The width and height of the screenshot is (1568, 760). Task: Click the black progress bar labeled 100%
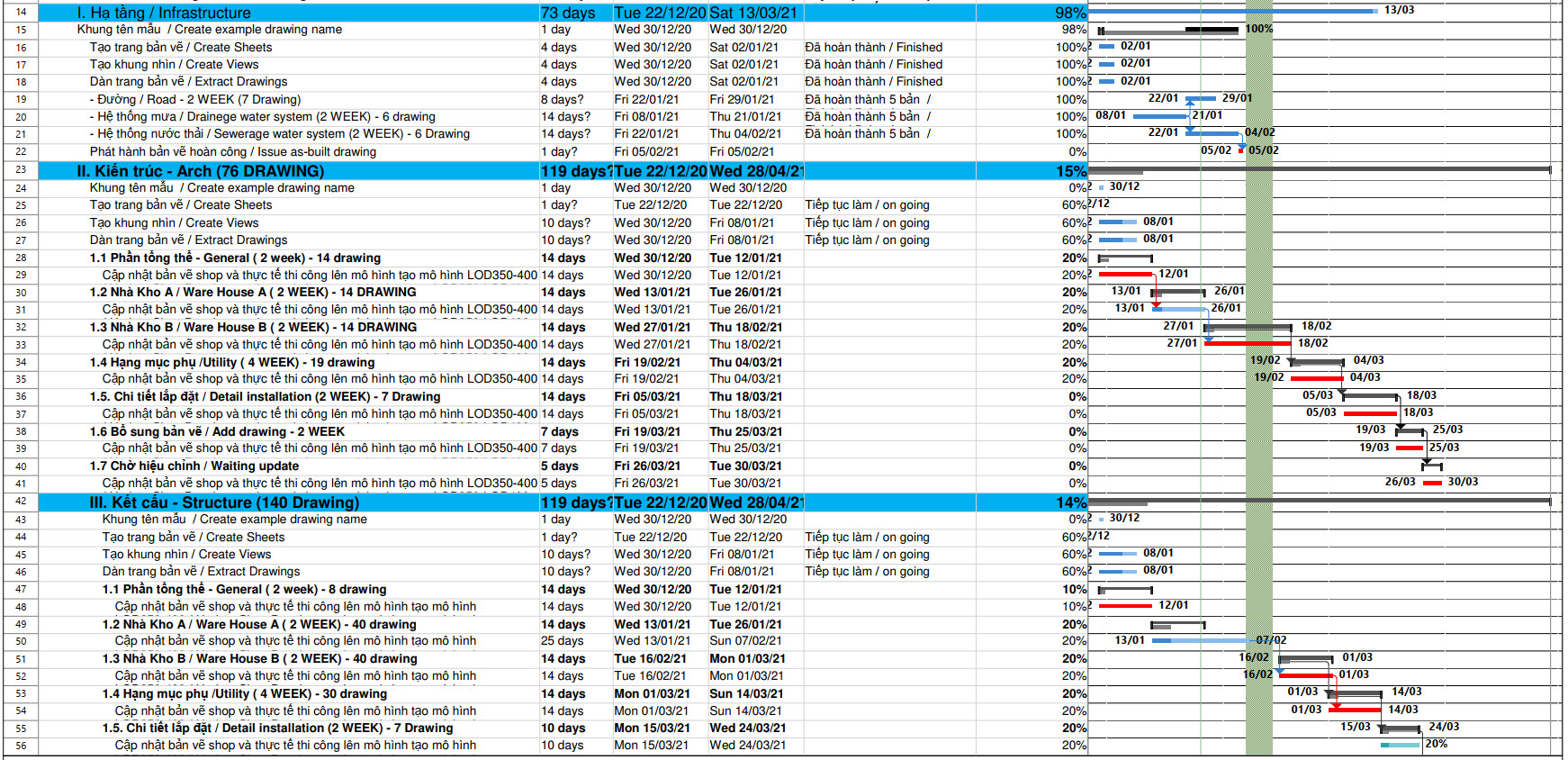coord(1211,30)
